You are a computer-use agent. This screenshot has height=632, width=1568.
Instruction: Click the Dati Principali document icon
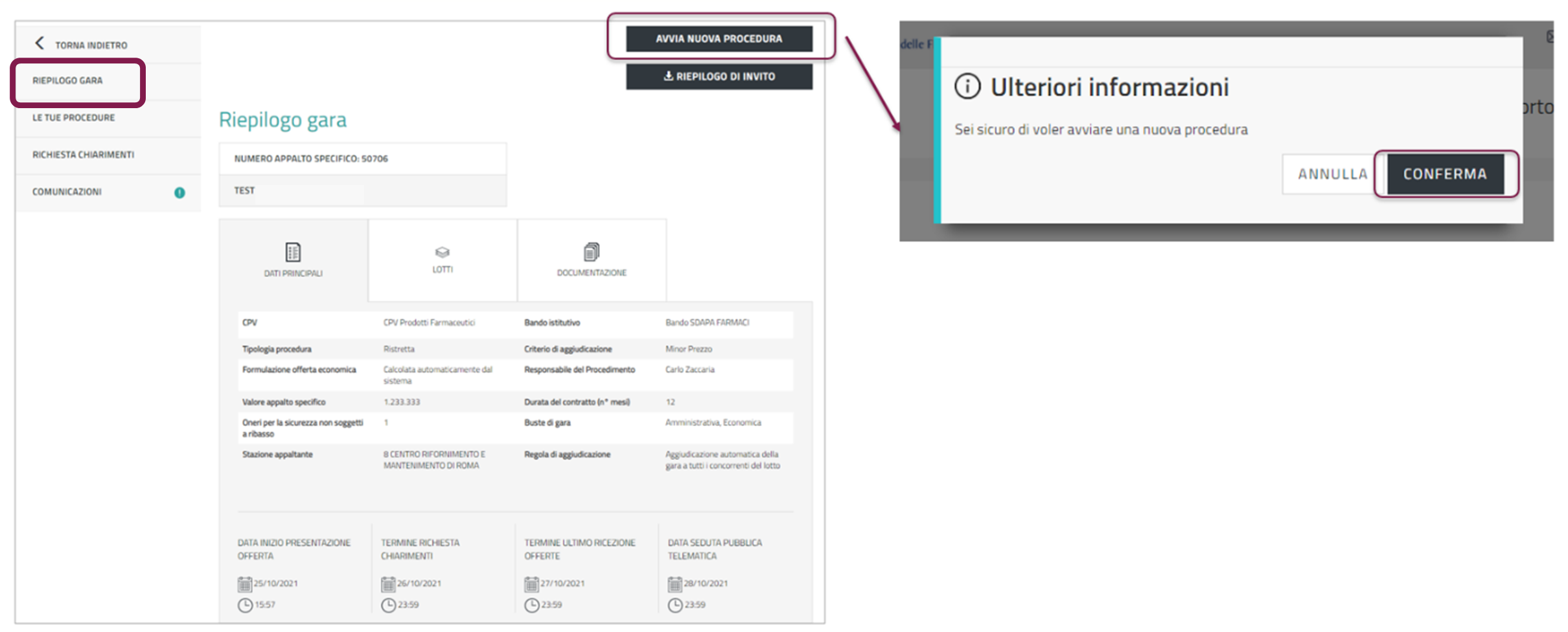293,252
